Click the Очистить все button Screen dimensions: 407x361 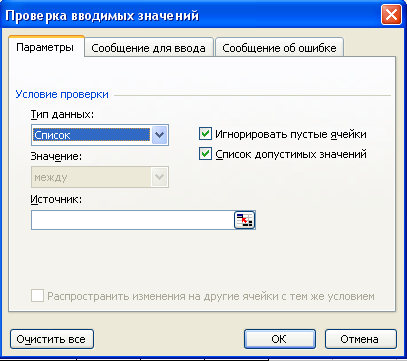pyautogui.click(x=51, y=339)
